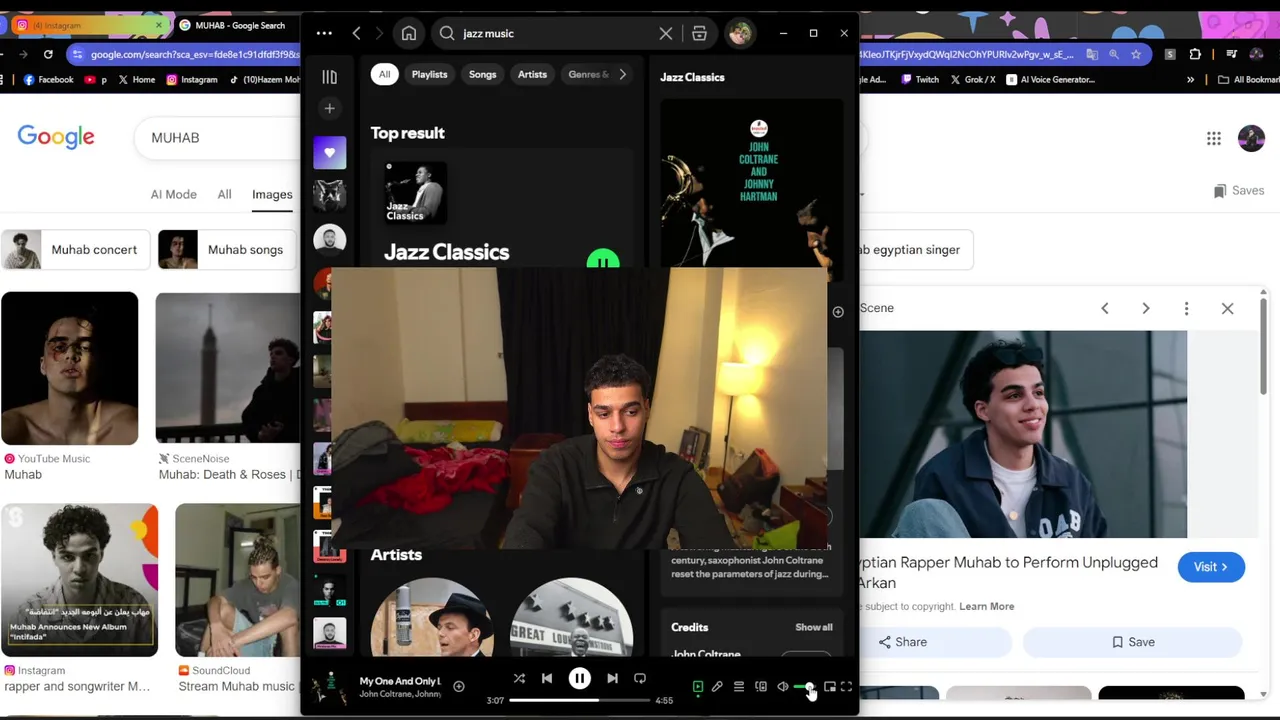This screenshot has height=720, width=1280.
Task: Open Facebook bookmark
Action: 48,79
